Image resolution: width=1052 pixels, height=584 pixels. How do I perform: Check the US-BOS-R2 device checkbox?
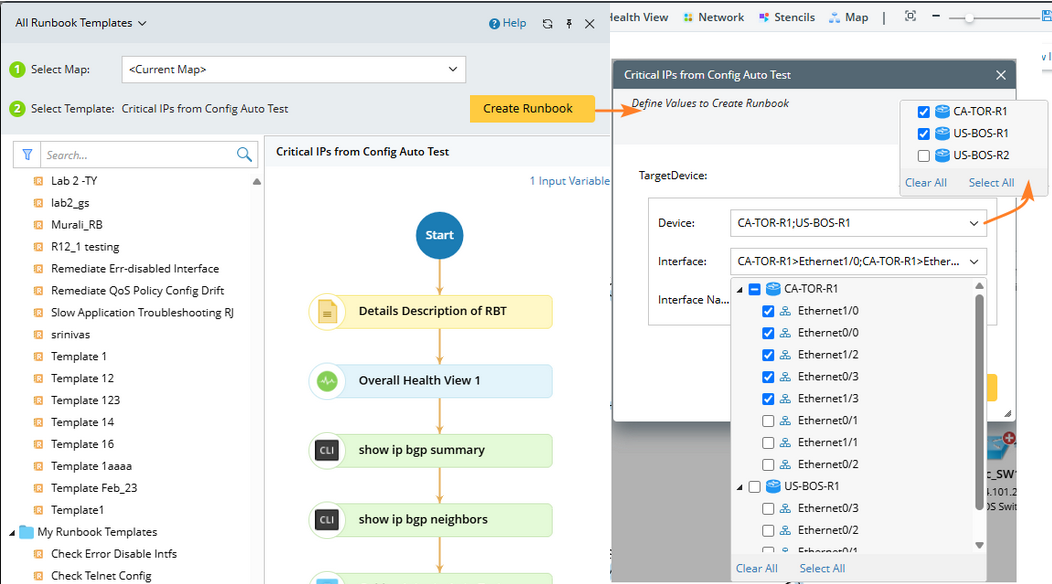tap(924, 155)
